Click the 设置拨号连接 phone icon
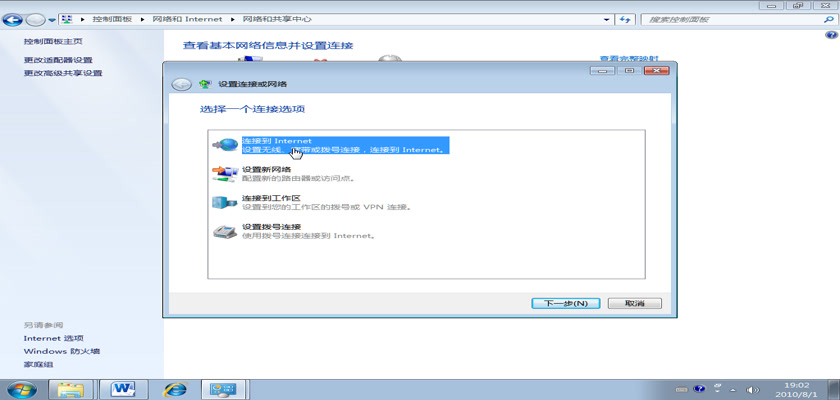Image resolution: width=840 pixels, height=400 pixels. [x=225, y=232]
